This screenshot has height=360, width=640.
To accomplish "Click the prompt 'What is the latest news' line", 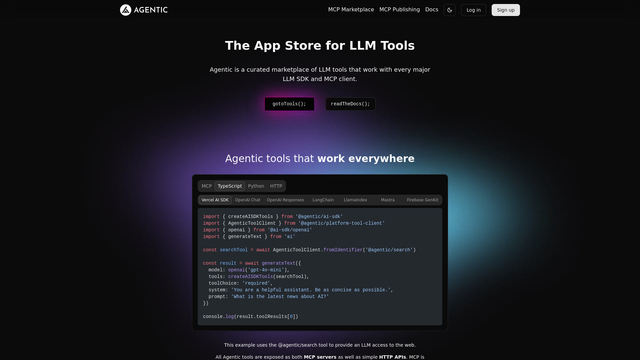I will tap(269, 296).
